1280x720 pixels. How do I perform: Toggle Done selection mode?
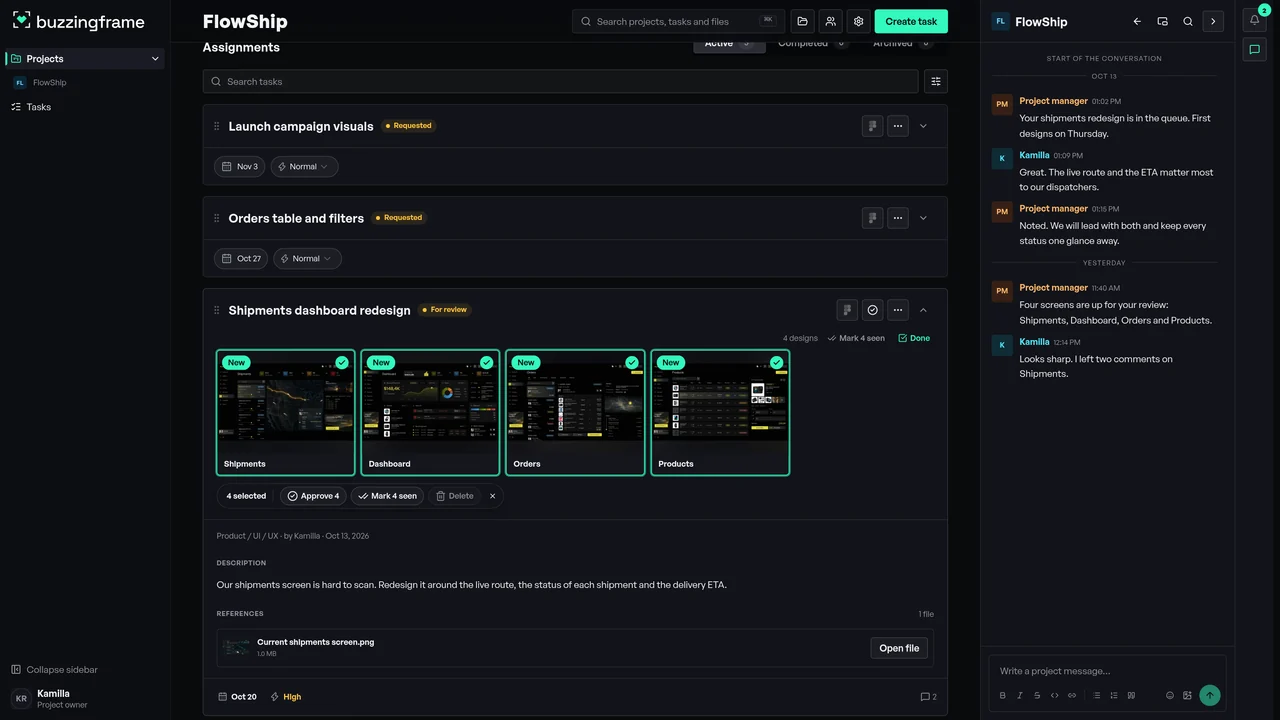click(x=914, y=338)
